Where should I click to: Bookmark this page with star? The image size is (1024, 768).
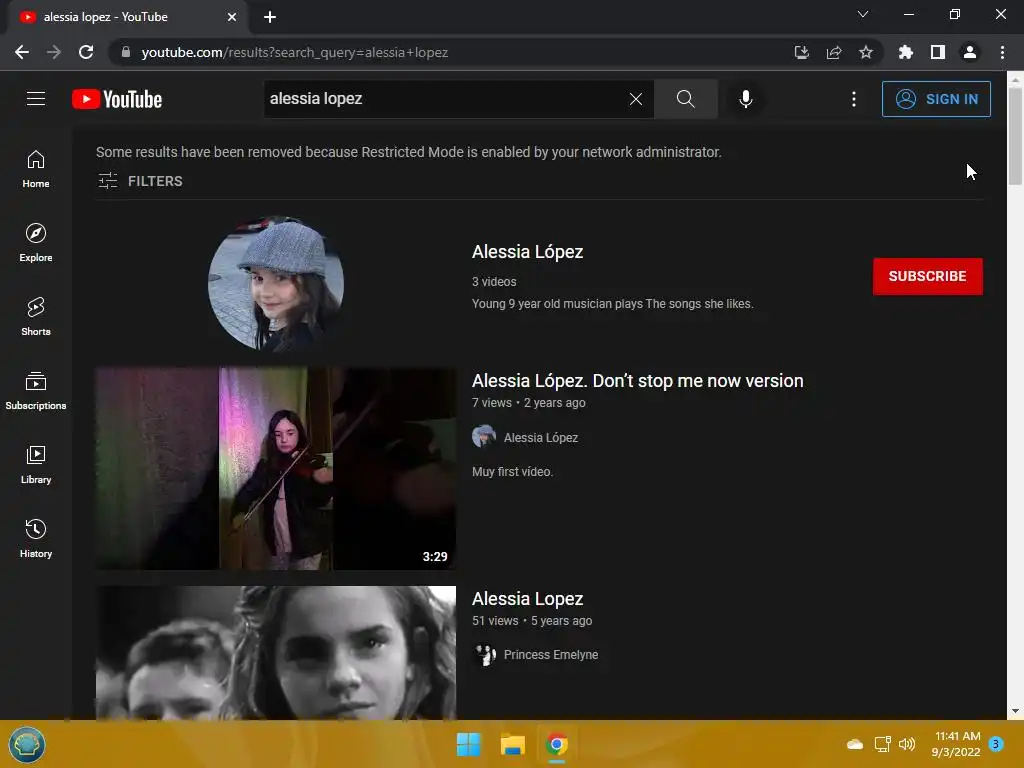pyautogui.click(x=865, y=52)
